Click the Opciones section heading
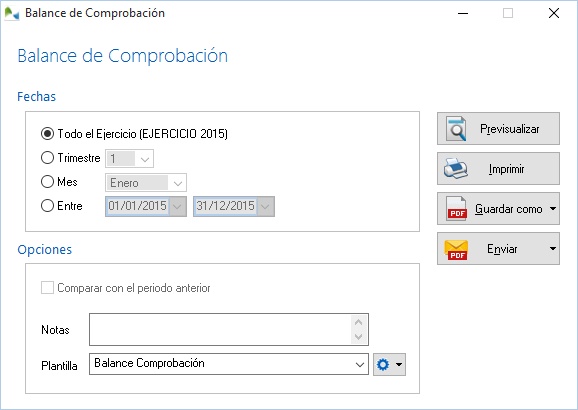Viewport: 578px width, 410px height. pos(45,250)
